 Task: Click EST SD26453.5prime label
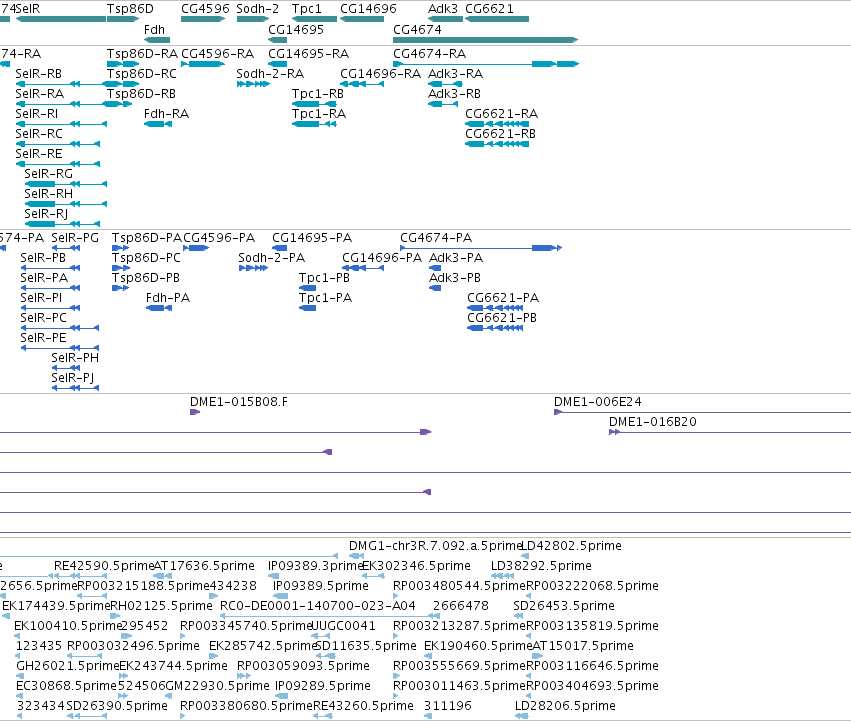564,605
